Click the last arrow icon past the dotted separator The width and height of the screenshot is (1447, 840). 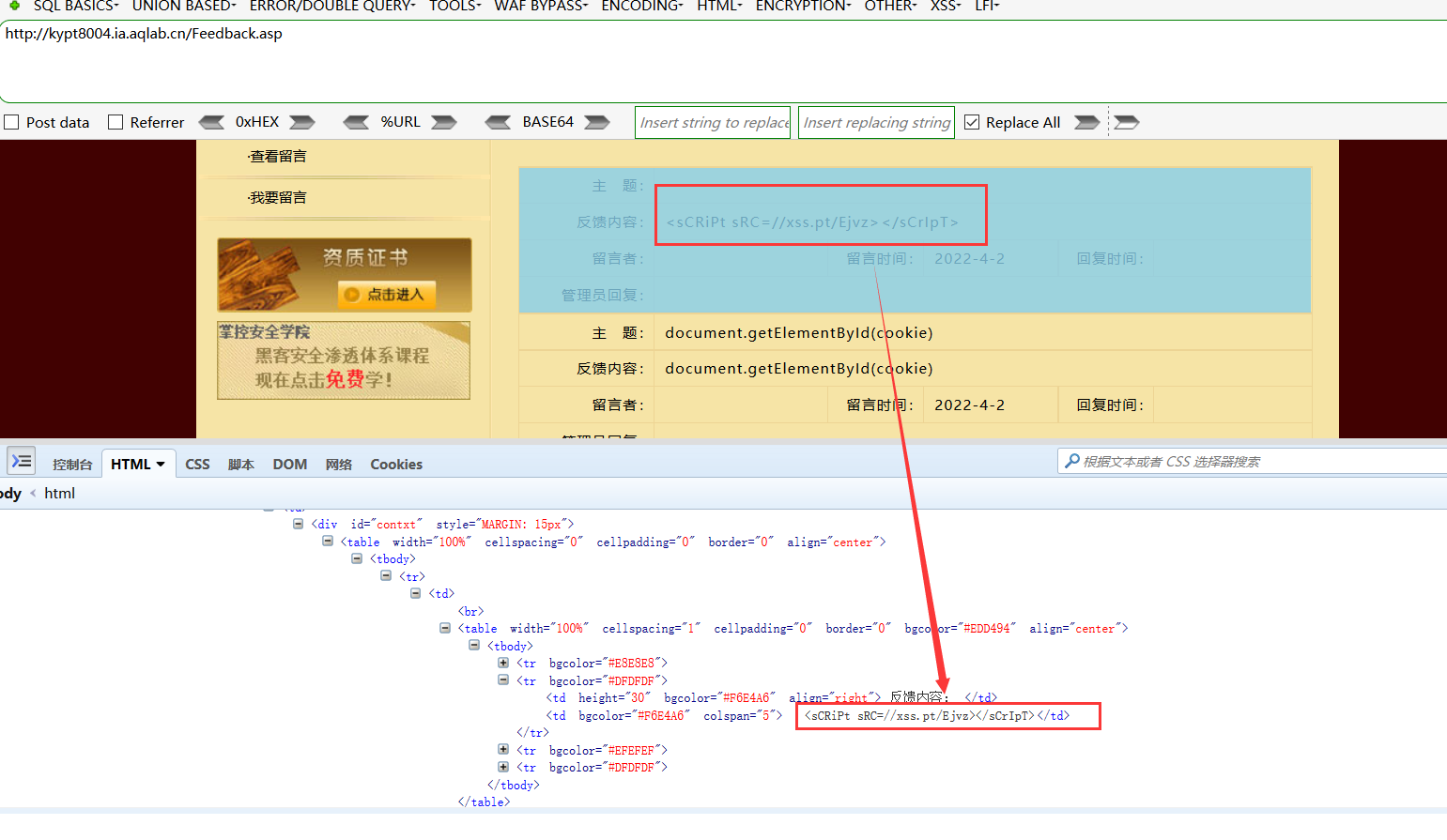[x=1127, y=122]
